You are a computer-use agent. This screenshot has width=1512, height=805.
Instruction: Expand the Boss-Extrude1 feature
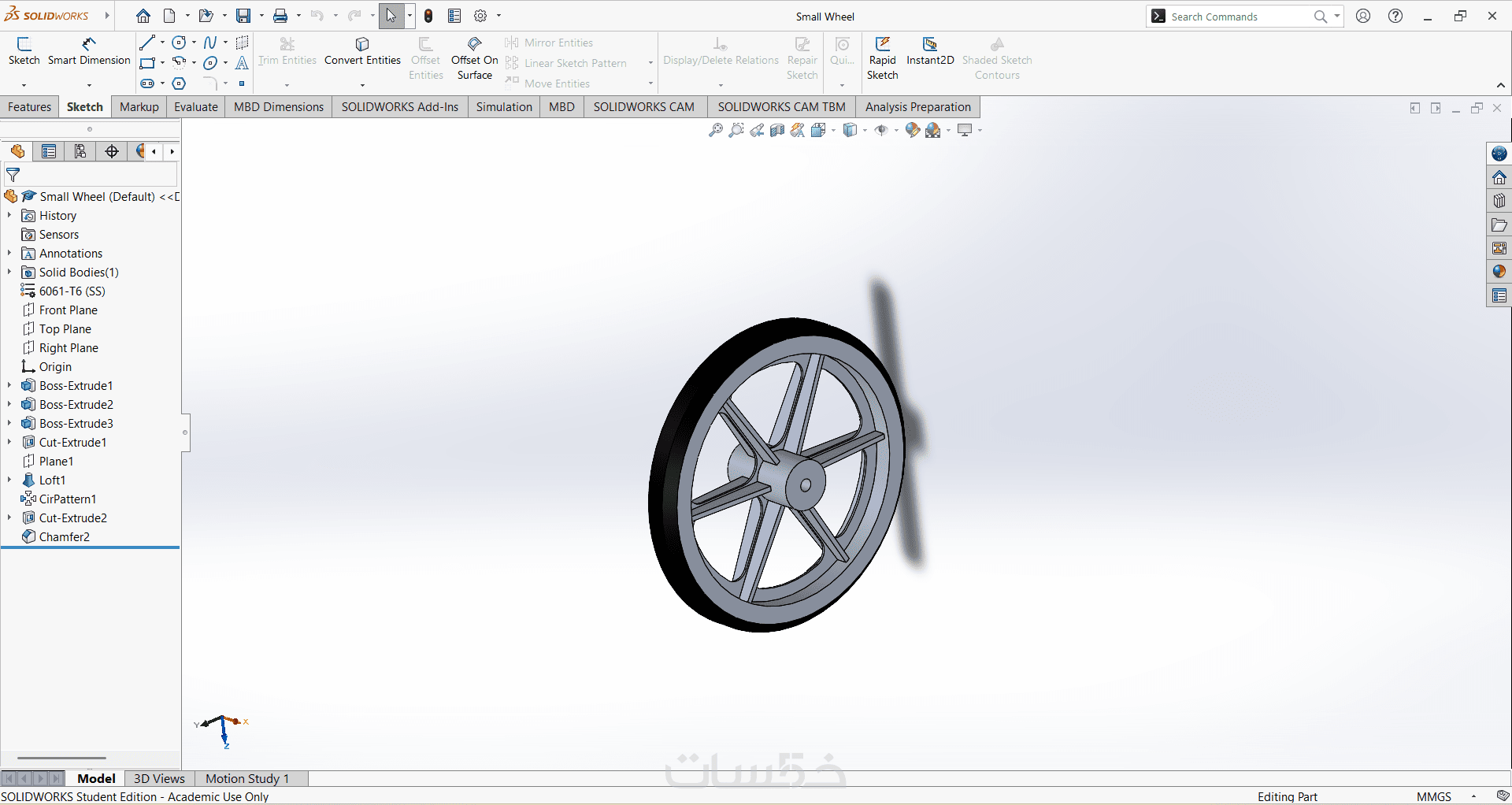tap(9, 386)
